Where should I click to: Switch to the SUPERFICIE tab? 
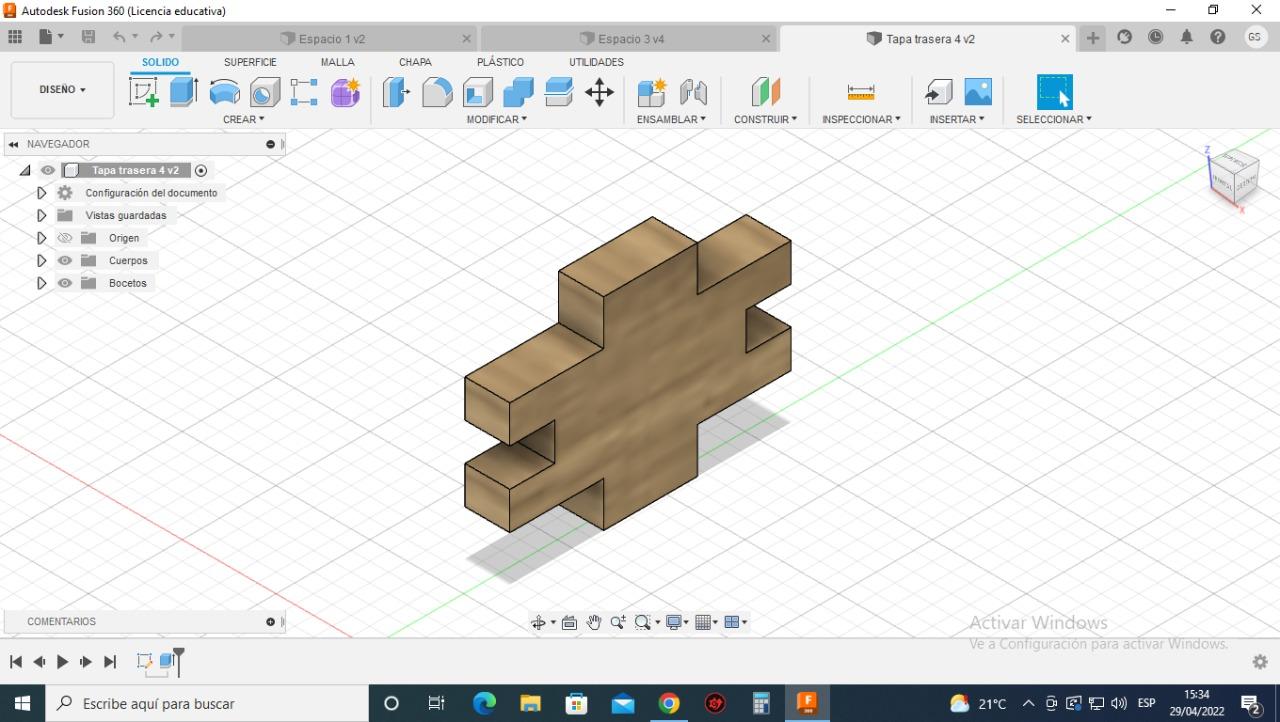tap(250, 62)
